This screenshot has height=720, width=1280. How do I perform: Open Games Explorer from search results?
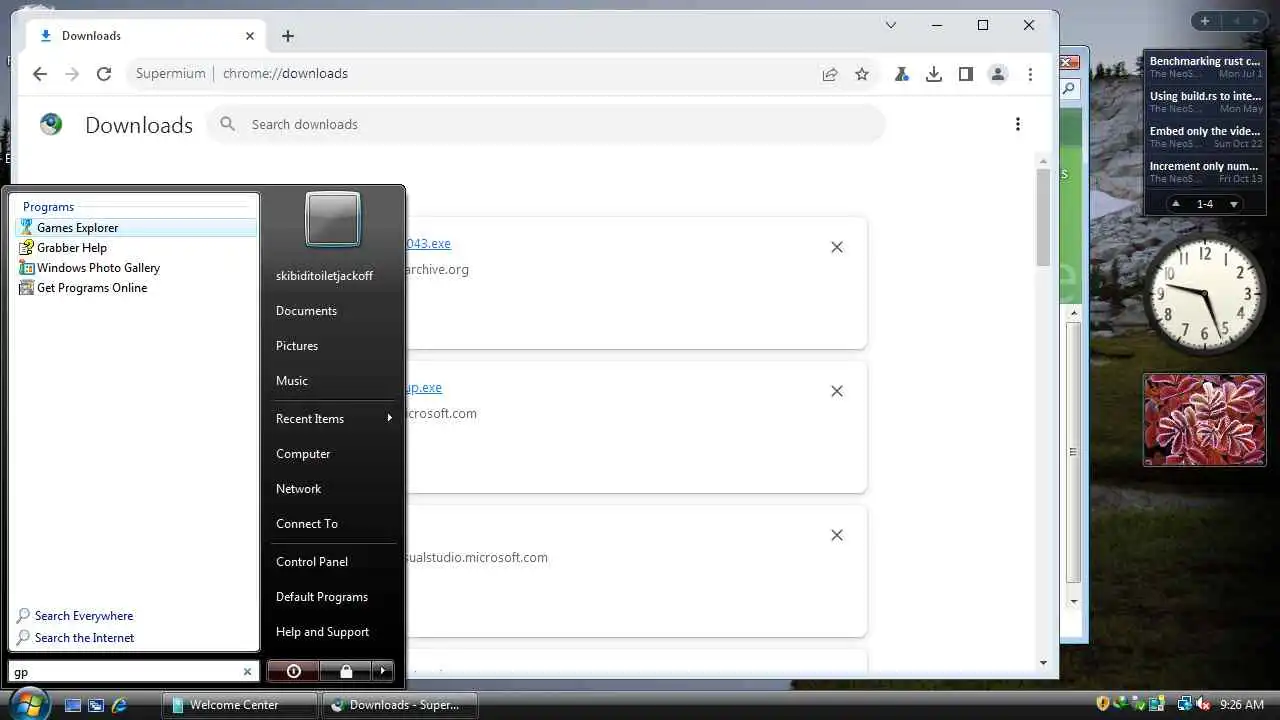point(136,228)
